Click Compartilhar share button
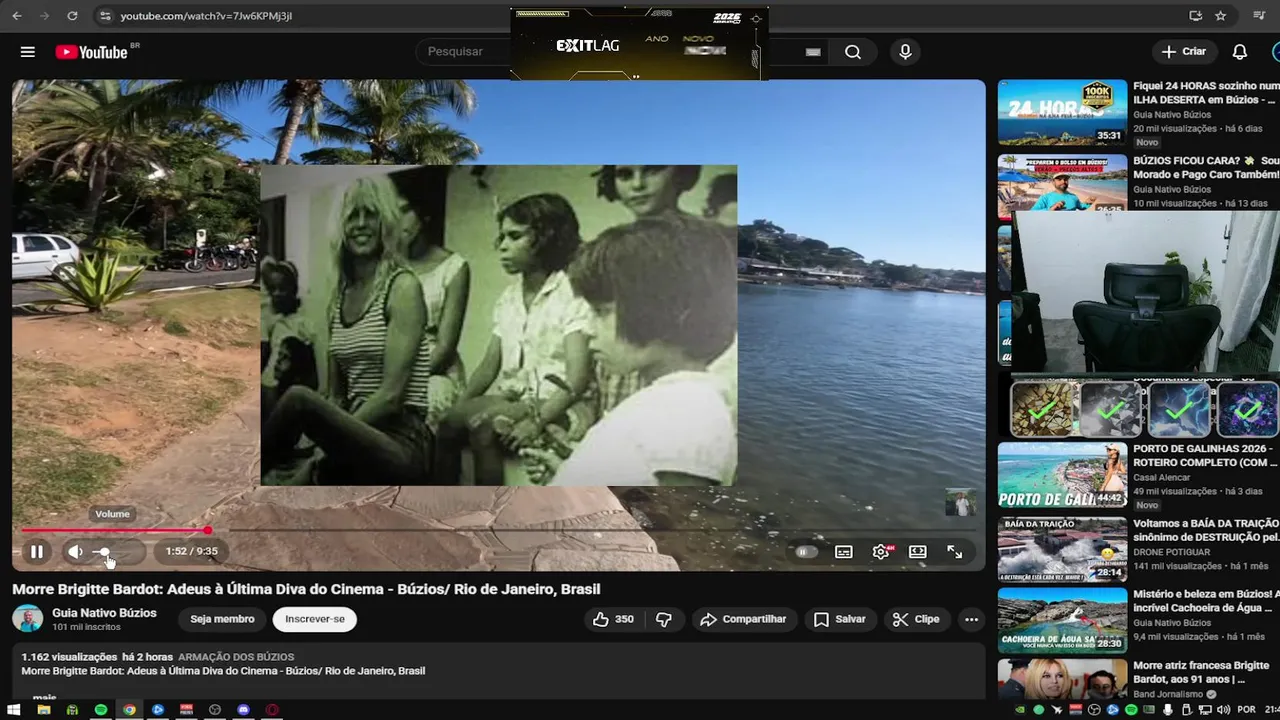Viewport: 1280px width, 720px height. point(743,619)
